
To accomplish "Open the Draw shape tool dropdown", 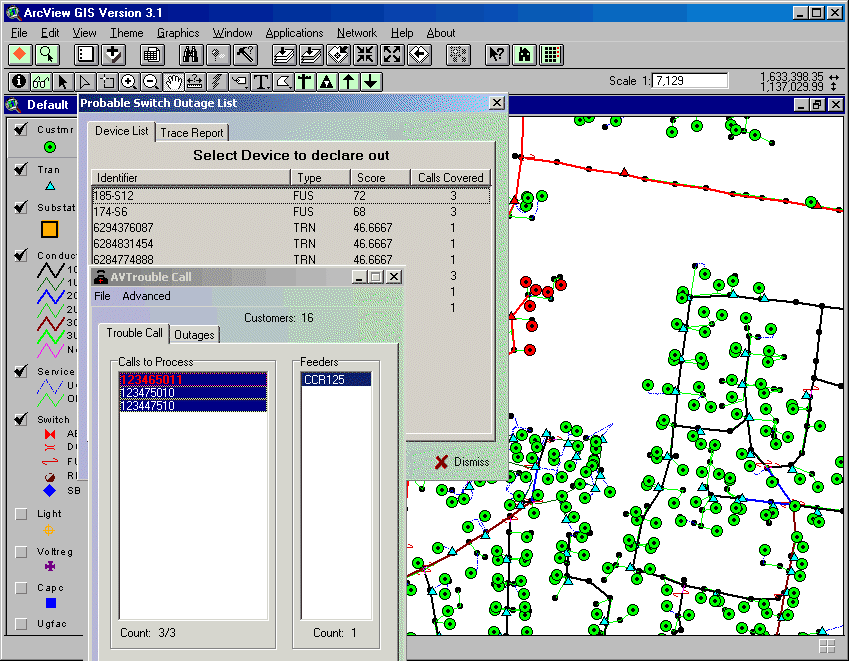I will (283, 82).
